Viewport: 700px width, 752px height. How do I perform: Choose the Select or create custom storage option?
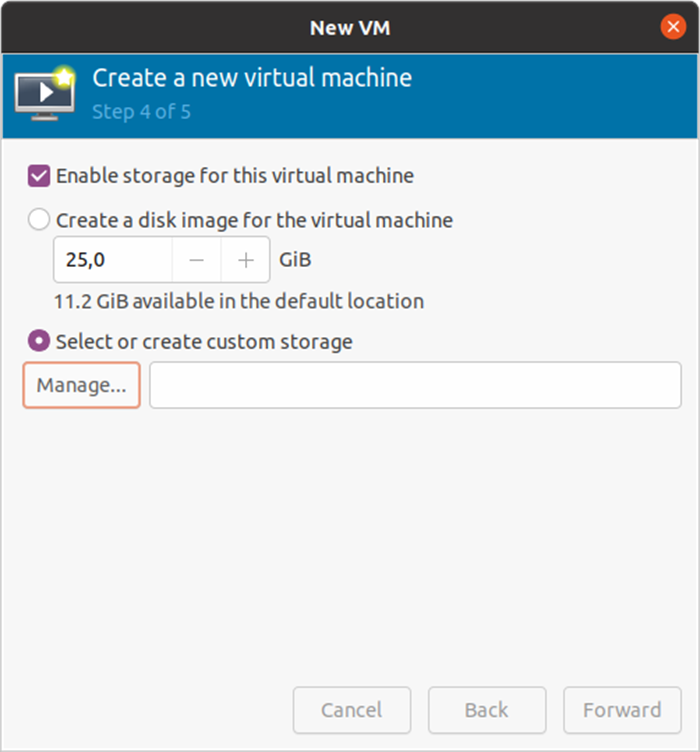(x=40, y=342)
